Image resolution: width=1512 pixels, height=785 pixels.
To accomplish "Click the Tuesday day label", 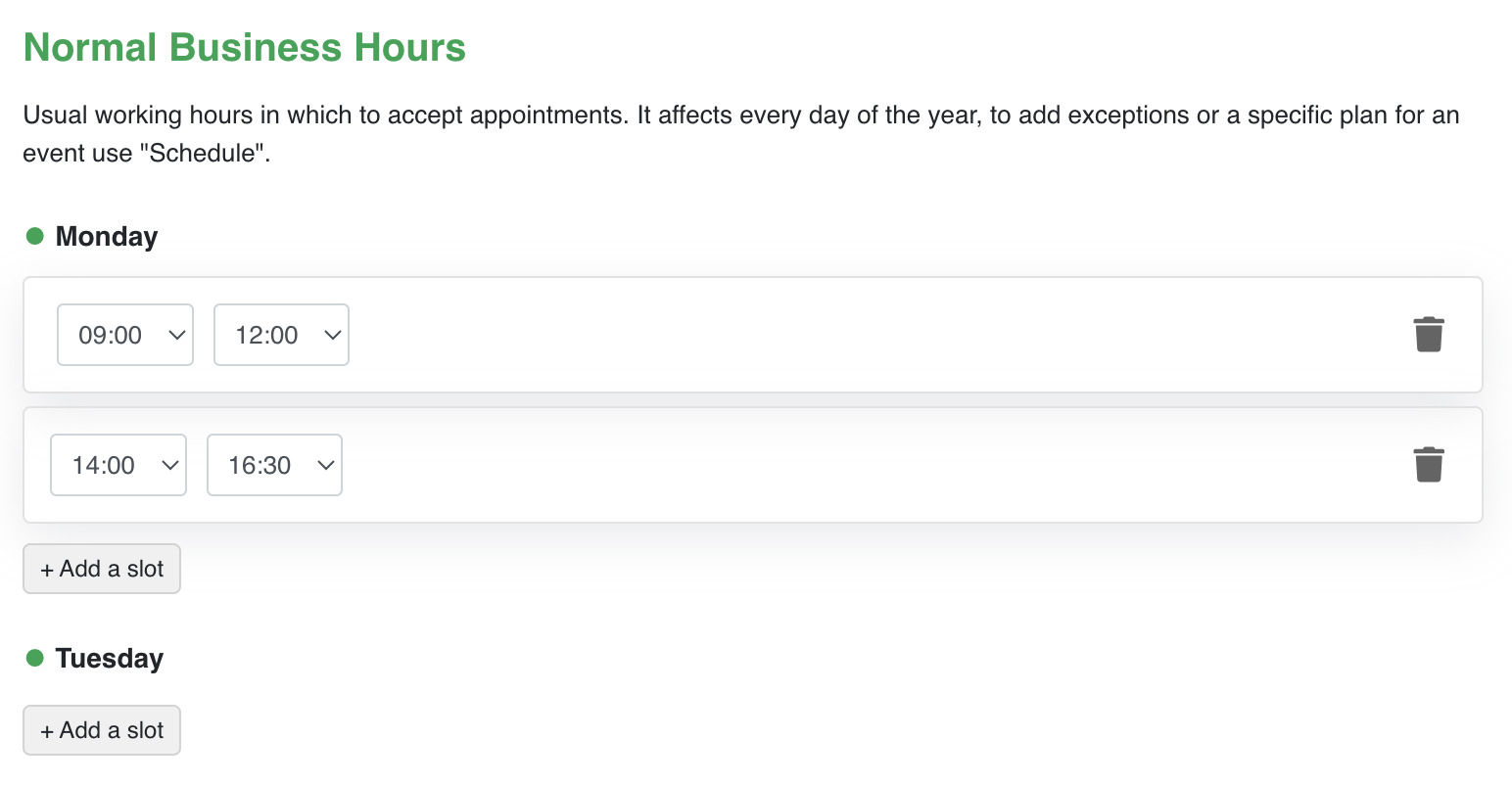I will 110,659.
